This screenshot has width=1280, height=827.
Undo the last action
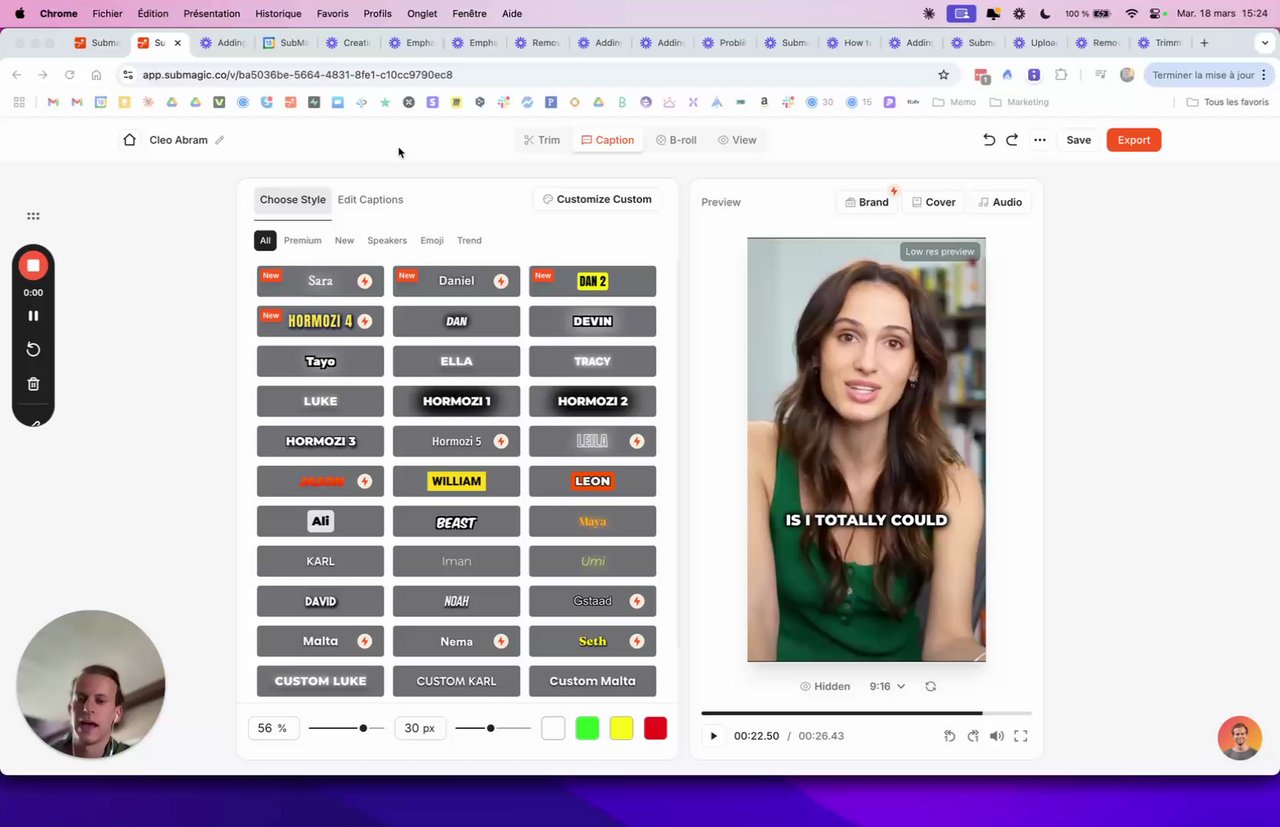pyautogui.click(x=989, y=140)
